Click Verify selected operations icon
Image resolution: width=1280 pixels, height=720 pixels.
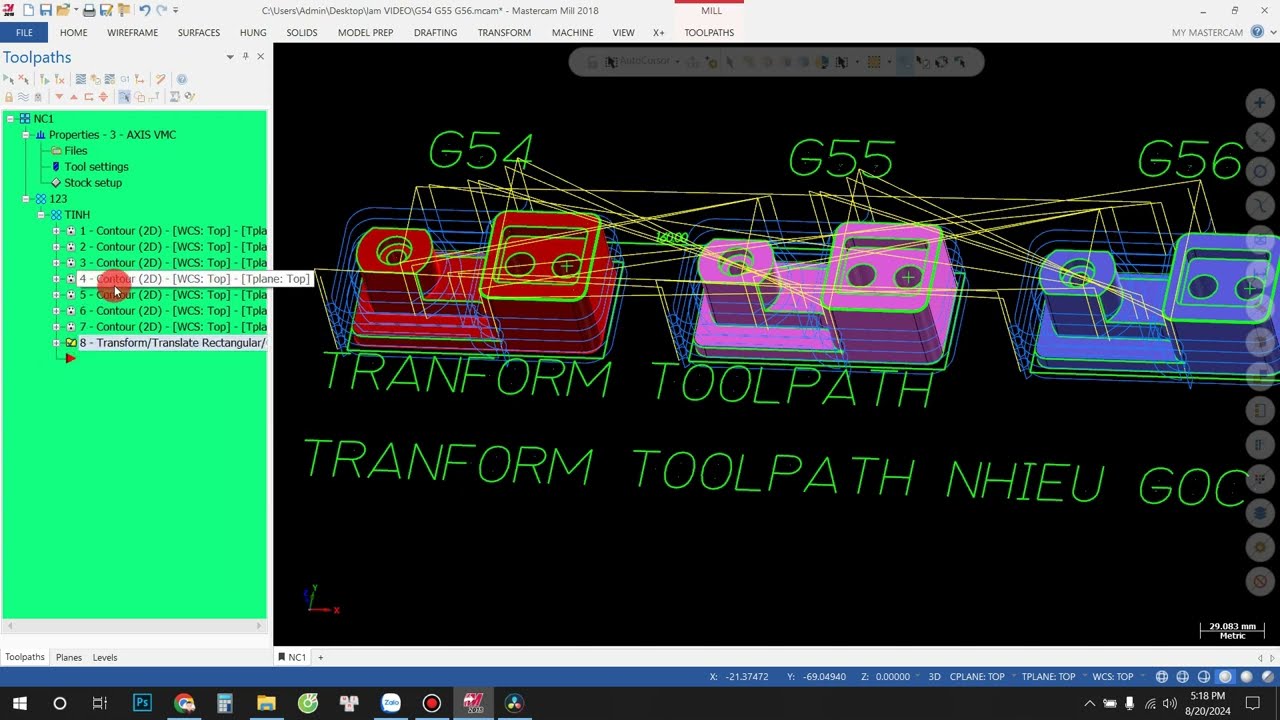(x=96, y=79)
